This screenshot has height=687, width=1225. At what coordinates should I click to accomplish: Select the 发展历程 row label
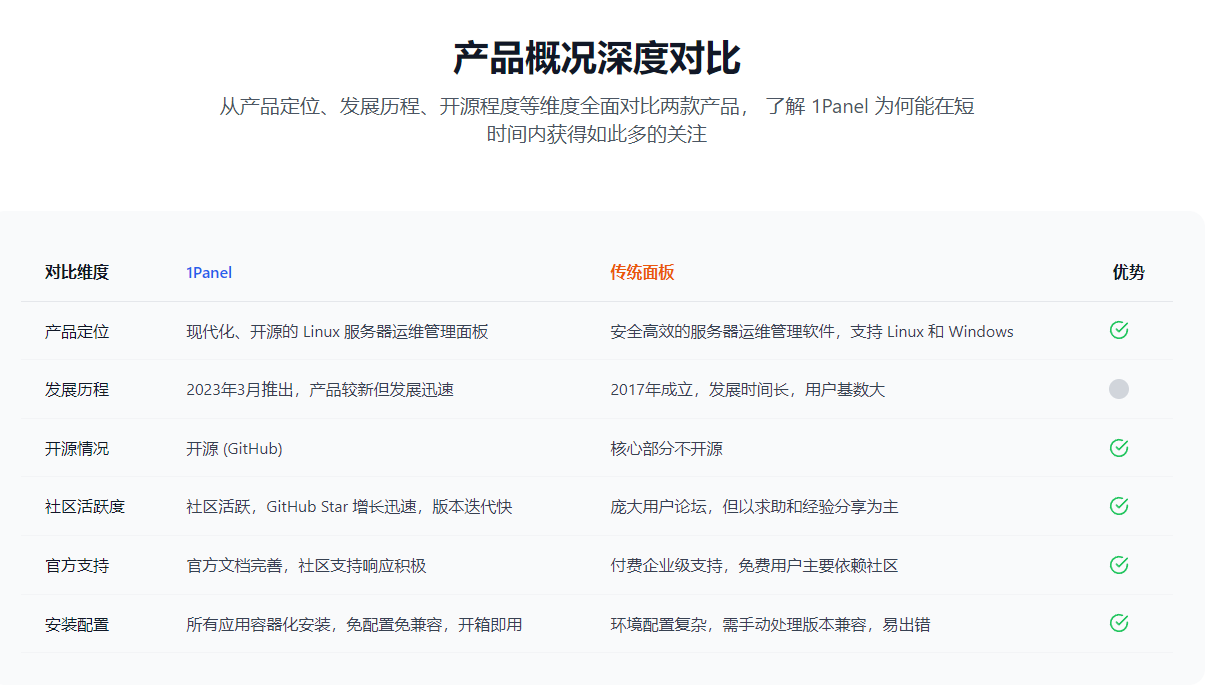point(77,390)
